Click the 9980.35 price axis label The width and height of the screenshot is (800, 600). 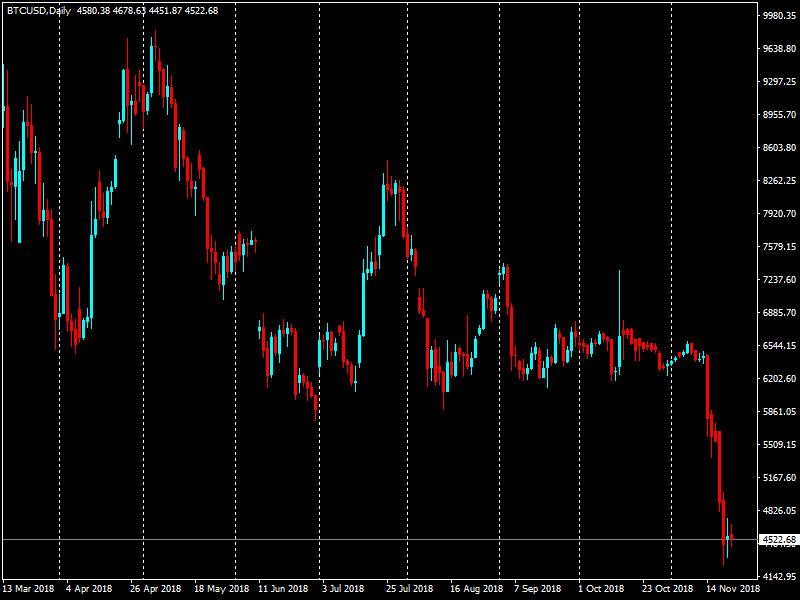[780, 16]
